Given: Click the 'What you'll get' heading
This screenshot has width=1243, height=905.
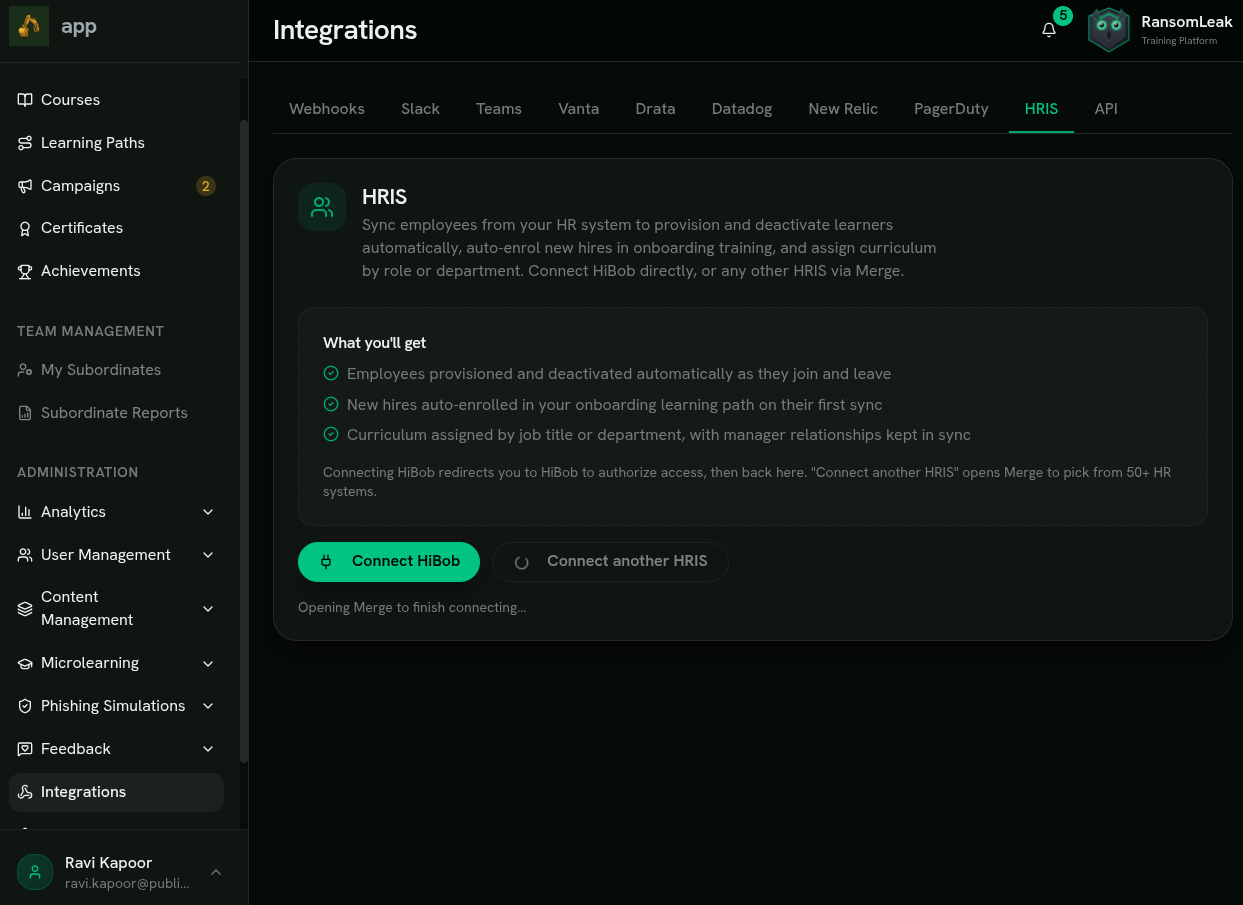Looking at the screenshot, I should click(x=375, y=343).
